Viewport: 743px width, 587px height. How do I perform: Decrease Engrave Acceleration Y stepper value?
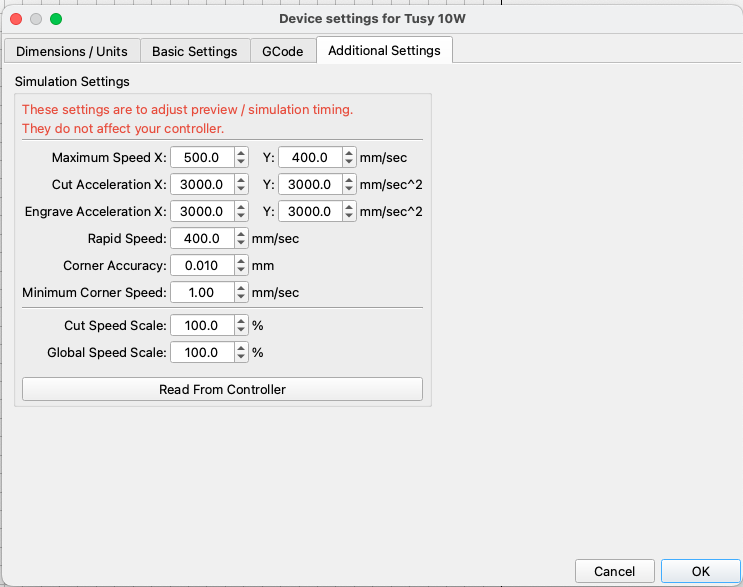(x=349, y=216)
